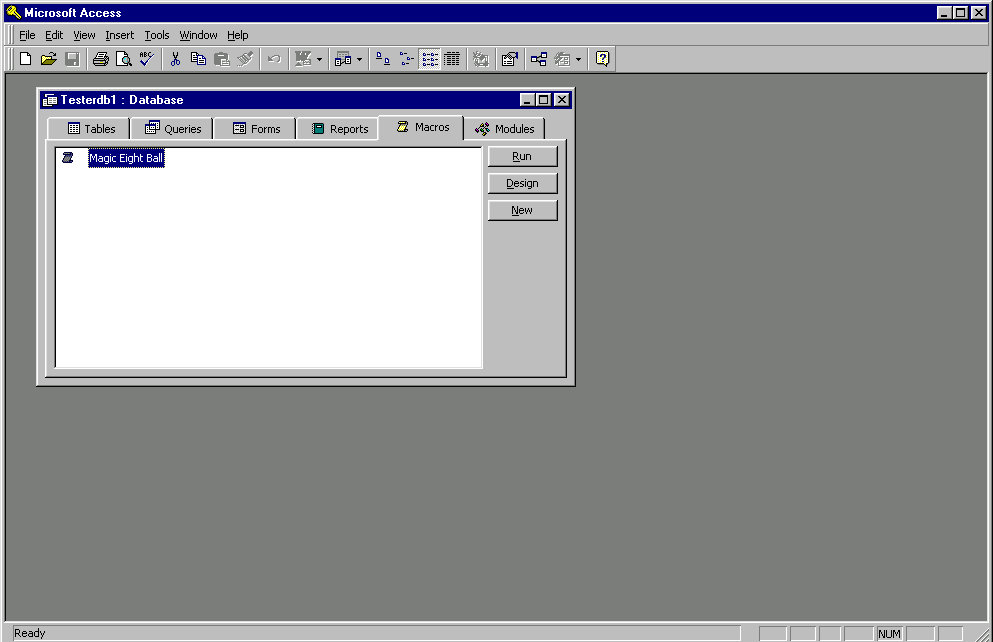Switch to Small Icons view
Image resolution: width=993 pixels, height=642 pixels.
pyautogui.click(x=406, y=59)
